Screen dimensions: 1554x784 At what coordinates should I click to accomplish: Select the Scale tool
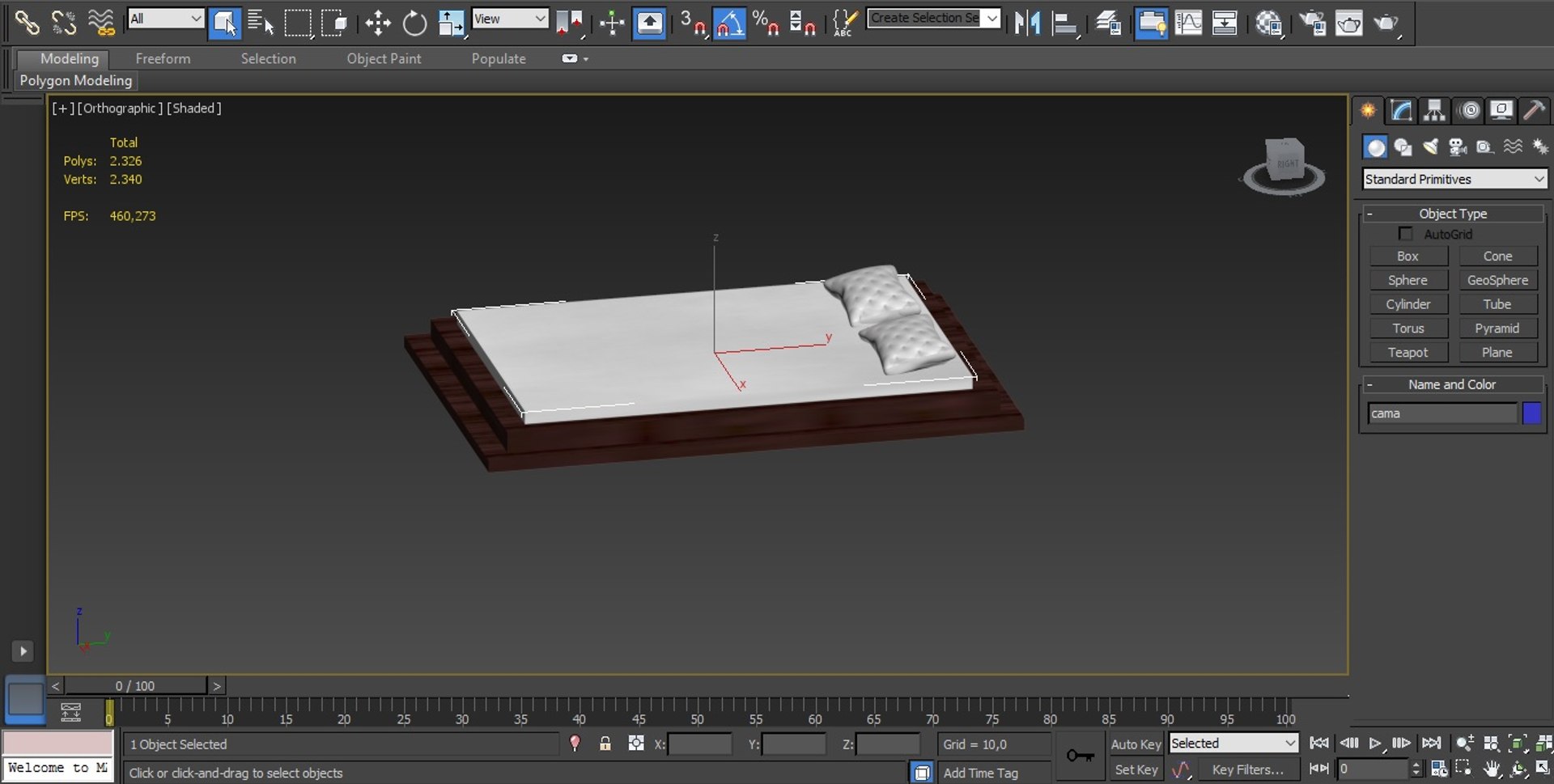tap(451, 23)
